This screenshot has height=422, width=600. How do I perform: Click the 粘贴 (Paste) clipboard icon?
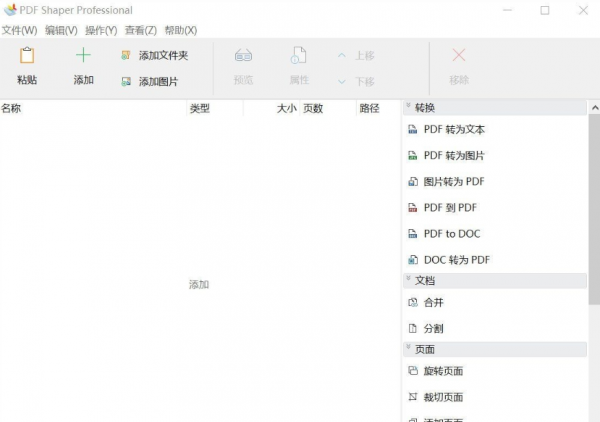point(27,55)
